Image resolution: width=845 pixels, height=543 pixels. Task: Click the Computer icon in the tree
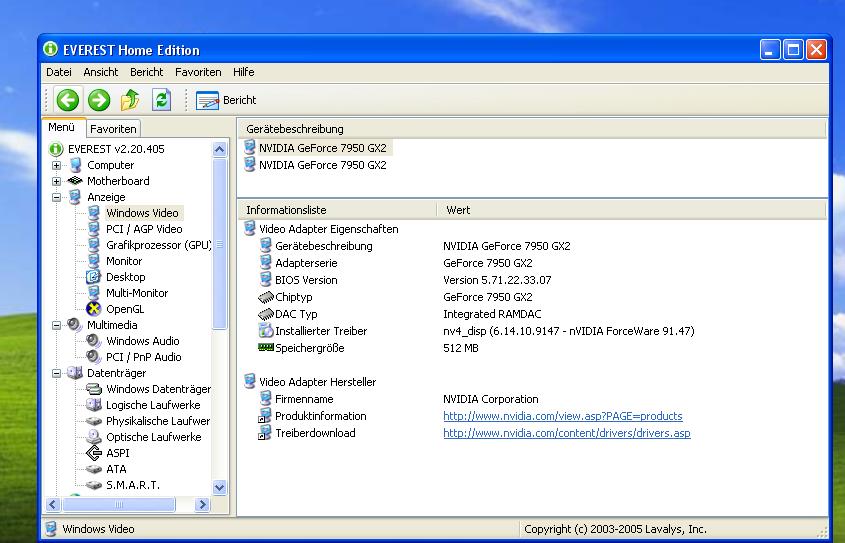pyautogui.click(x=75, y=165)
